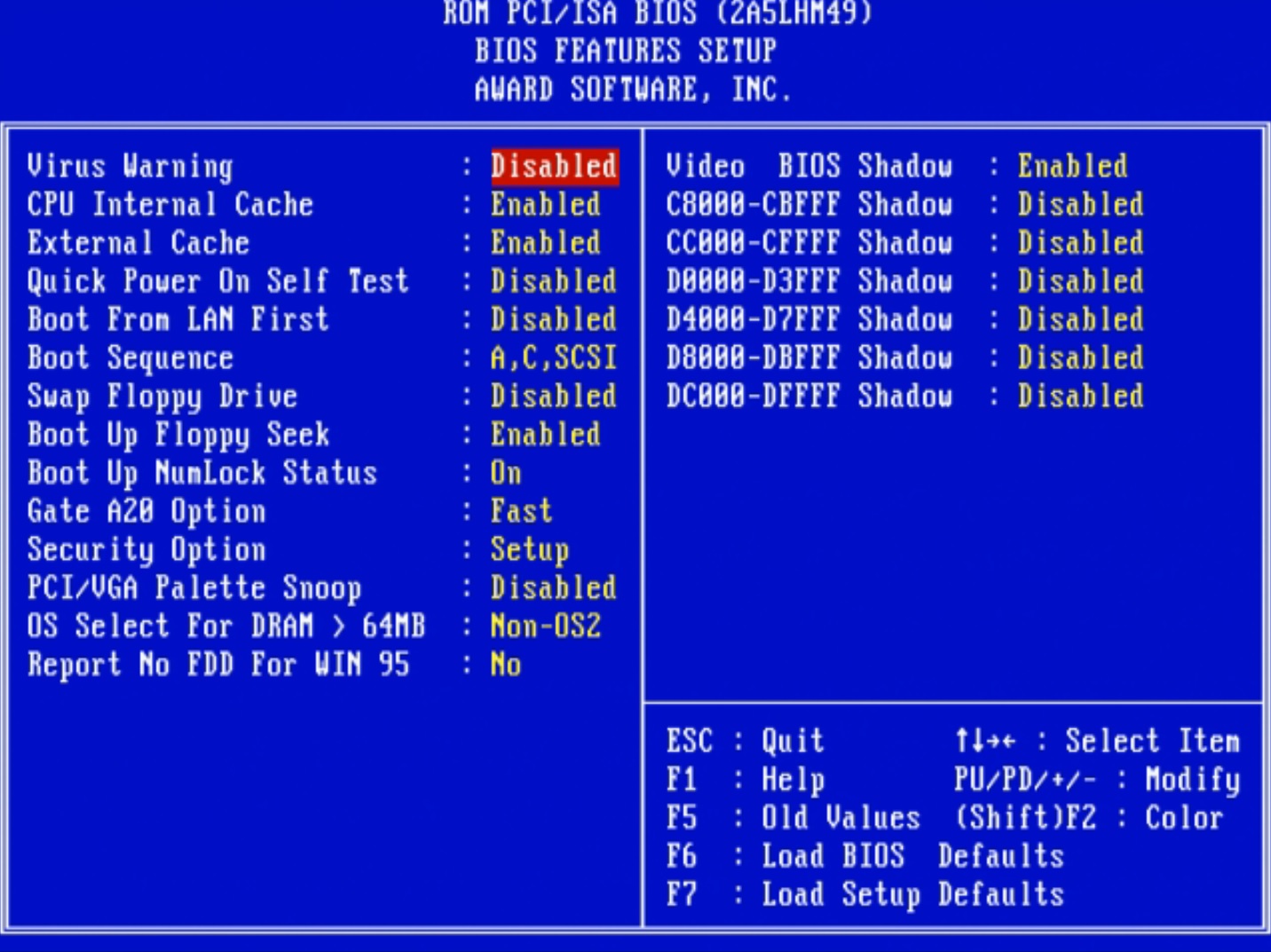Viewport: 1271px width, 952px height.
Task: Click the ESC Quit legend entry
Action: click(746, 741)
